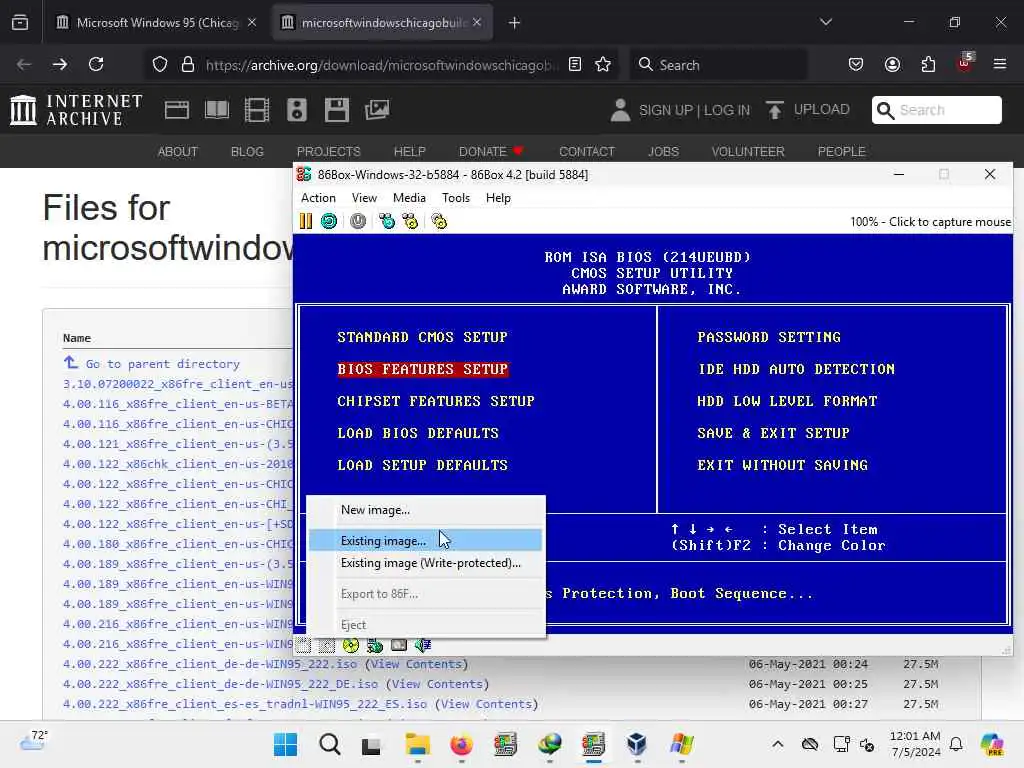Click the Firefox address bar URL

[382, 65]
